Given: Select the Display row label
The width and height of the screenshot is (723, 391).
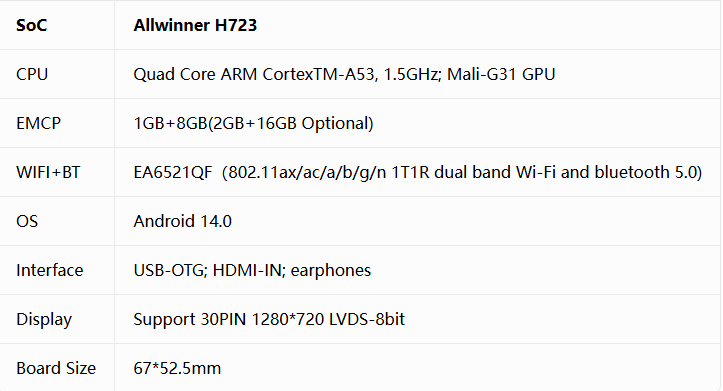Looking at the screenshot, I should pyautogui.click(x=44, y=320).
